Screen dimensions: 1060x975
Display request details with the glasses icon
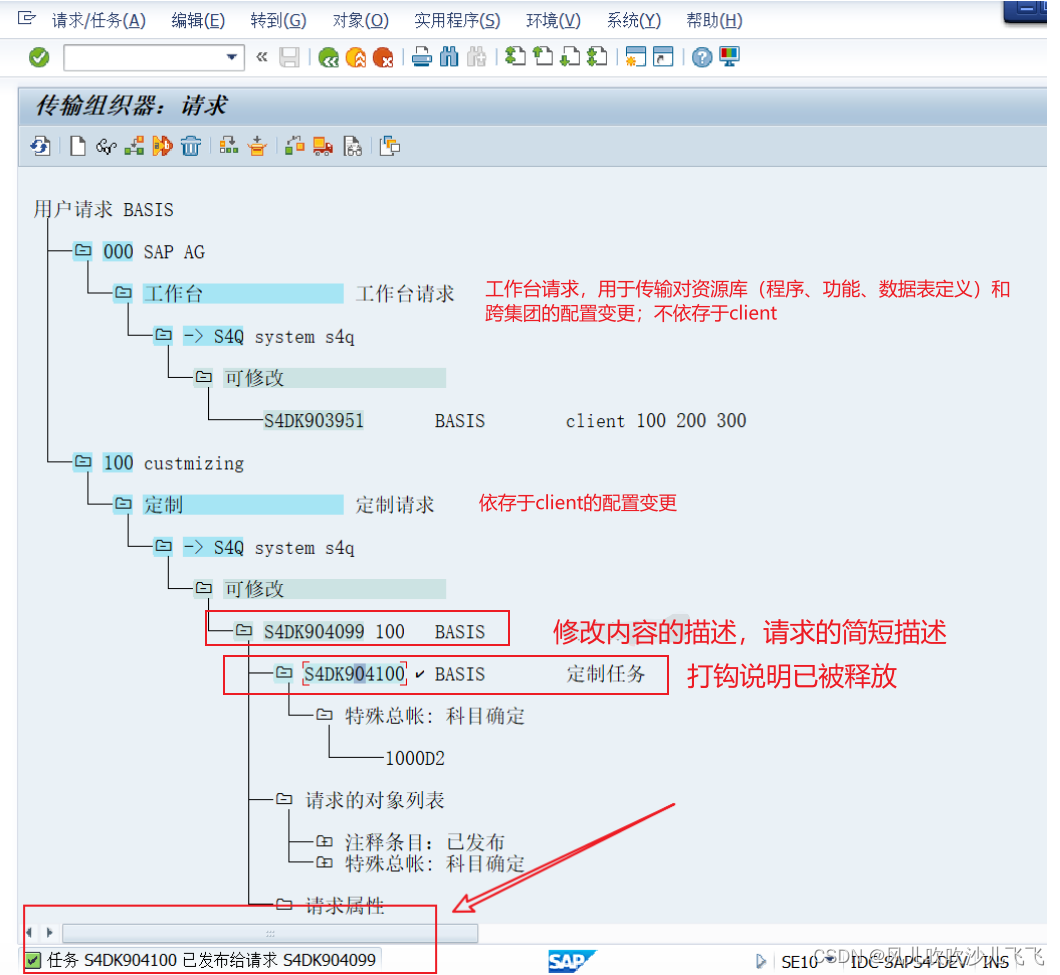[x=106, y=146]
